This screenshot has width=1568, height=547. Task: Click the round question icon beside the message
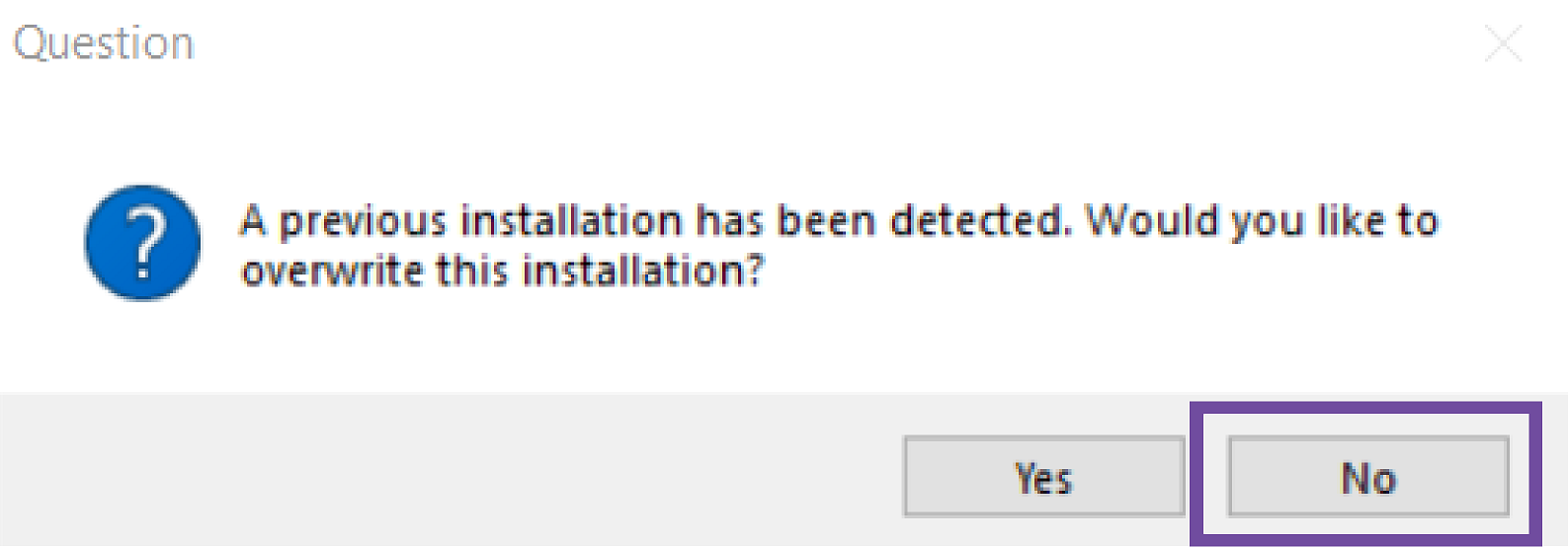point(143,243)
